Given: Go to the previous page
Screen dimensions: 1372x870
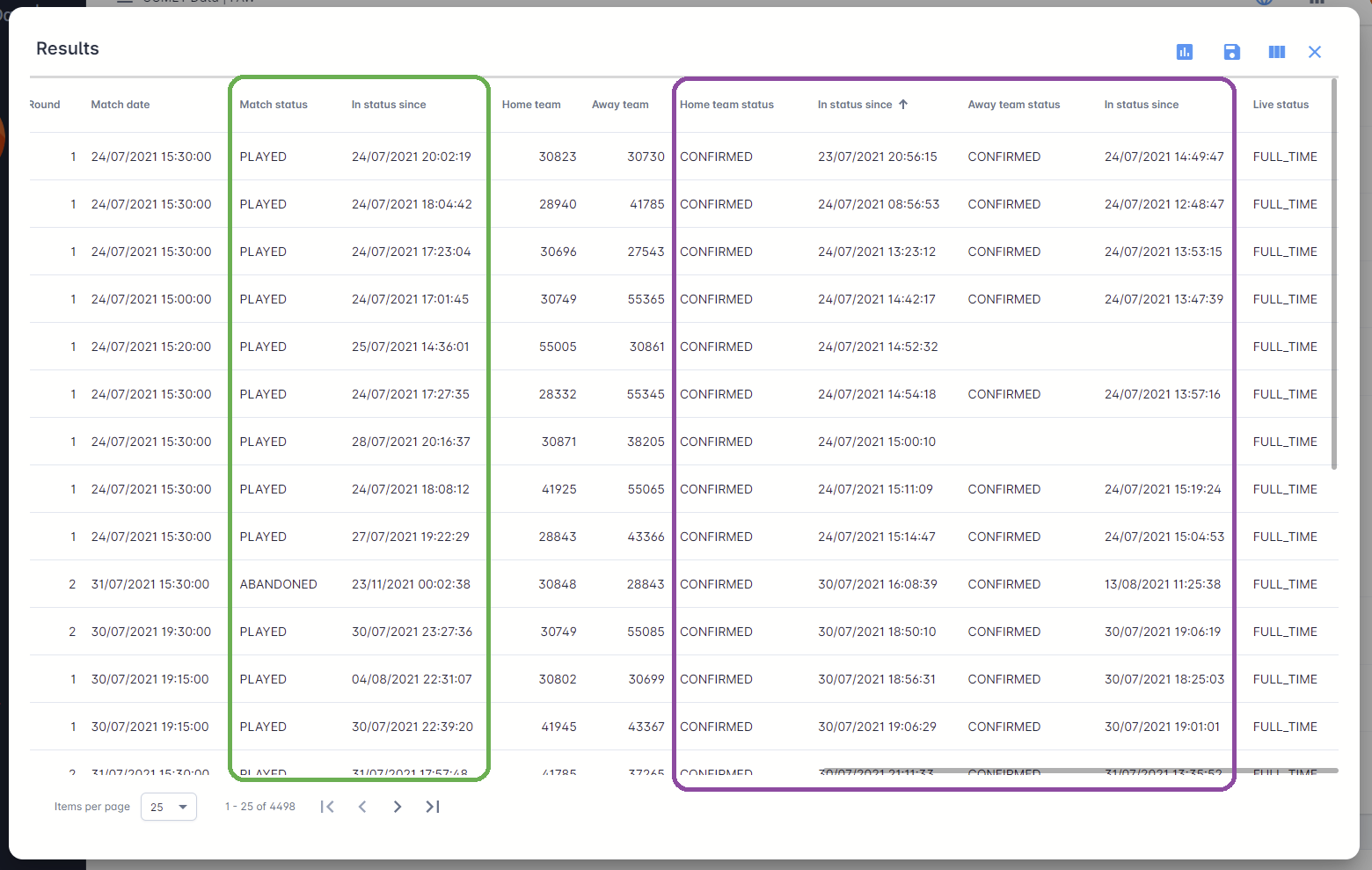Looking at the screenshot, I should coord(362,807).
